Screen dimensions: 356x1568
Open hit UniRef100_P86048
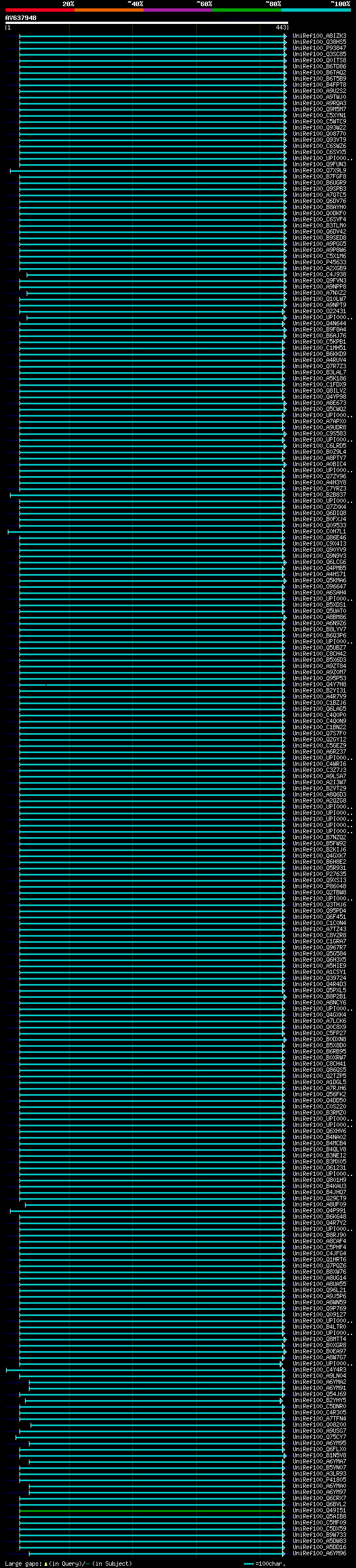point(319,886)
